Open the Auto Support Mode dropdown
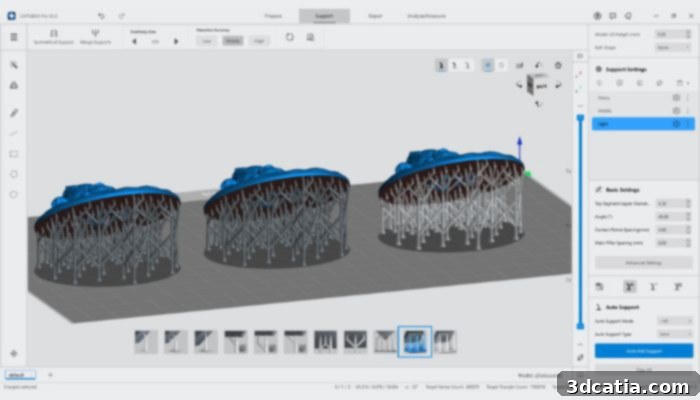Viewport: 700px width, 400px height. (675, 321)
